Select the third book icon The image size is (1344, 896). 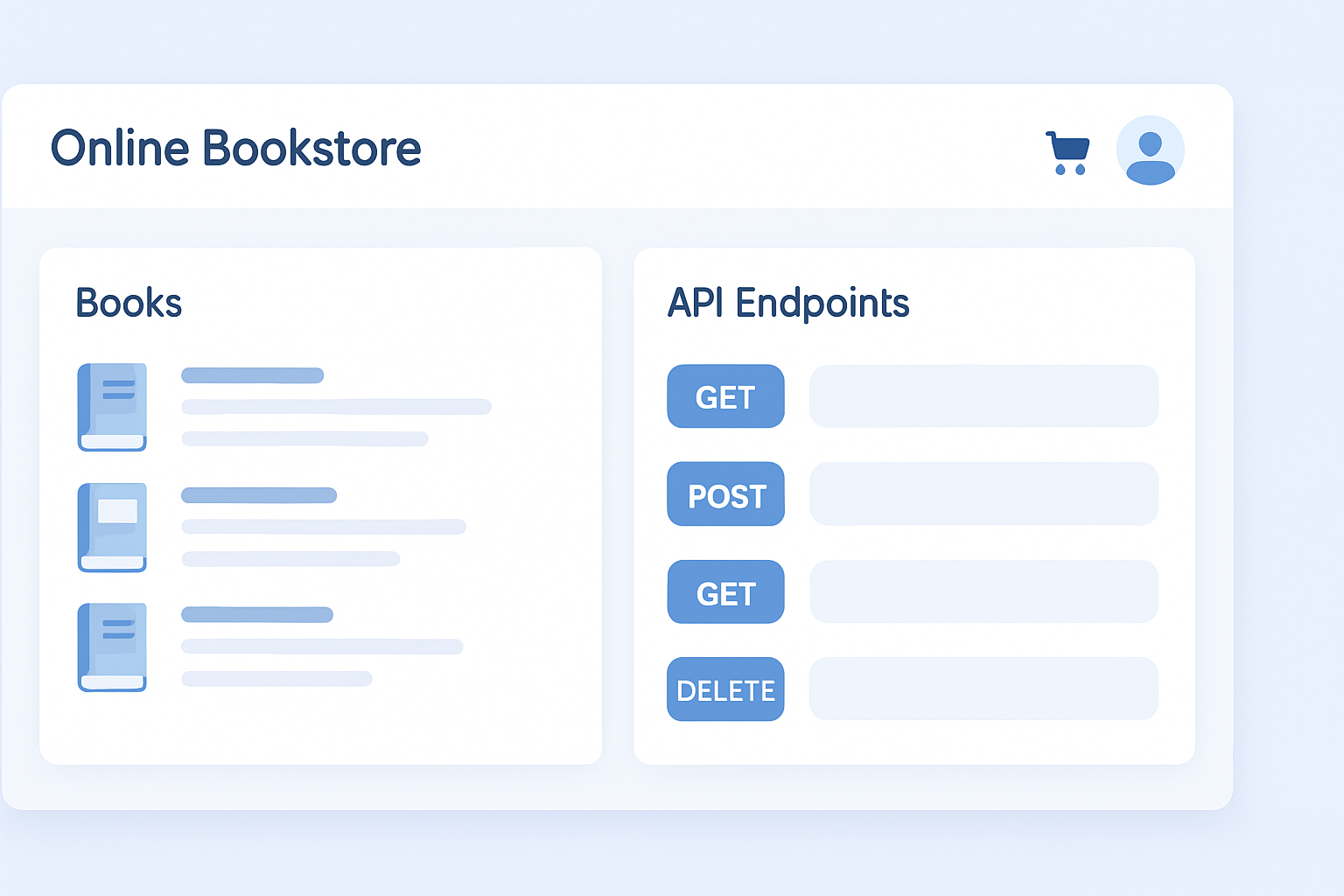click(x=112, y=647)
